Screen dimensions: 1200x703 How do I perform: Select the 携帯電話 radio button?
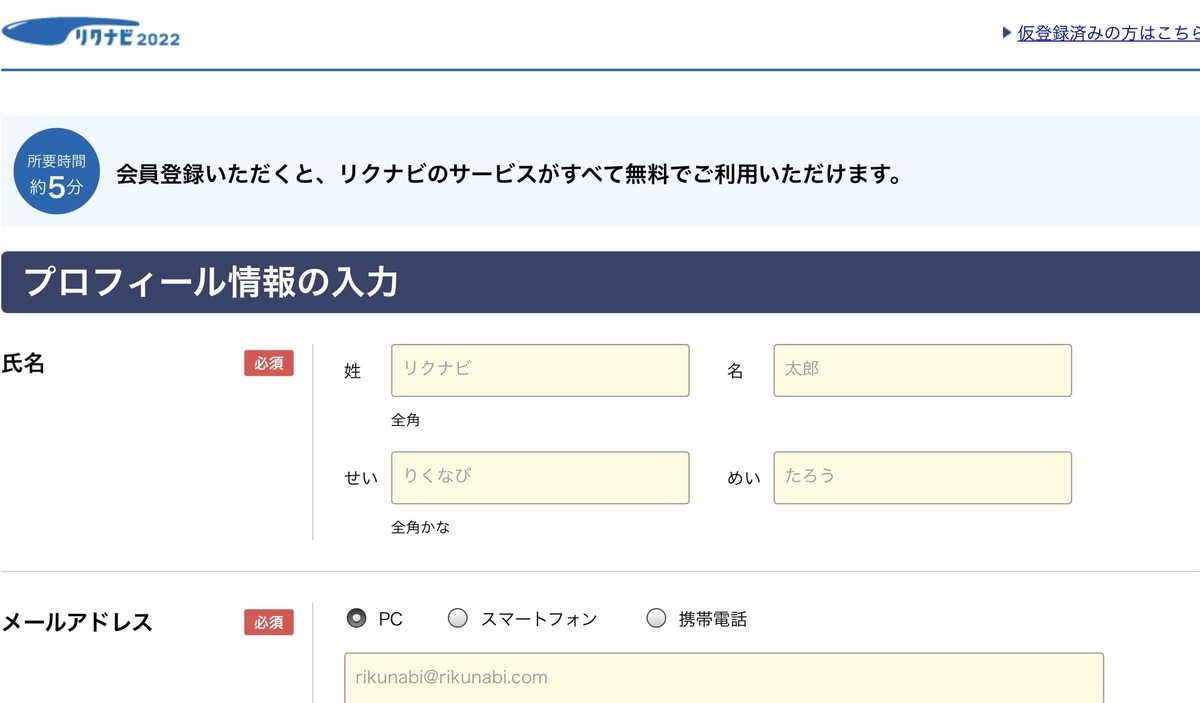[657, 619]
